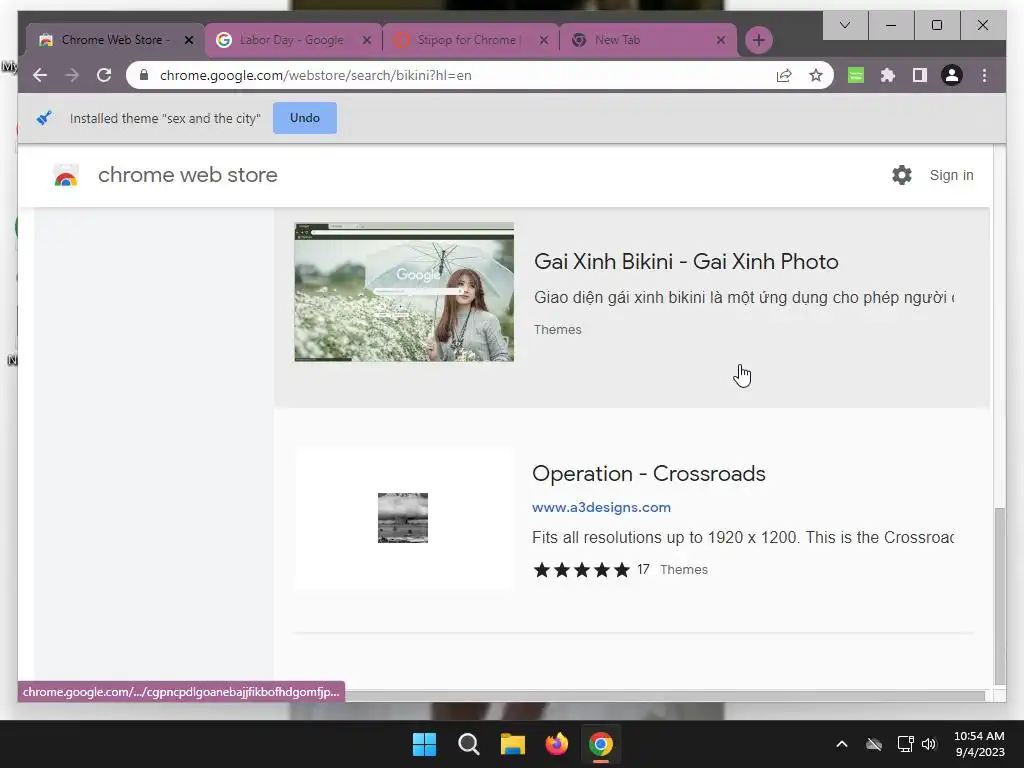Switch to the Labor Day - Google tab

tap(291, 40)
